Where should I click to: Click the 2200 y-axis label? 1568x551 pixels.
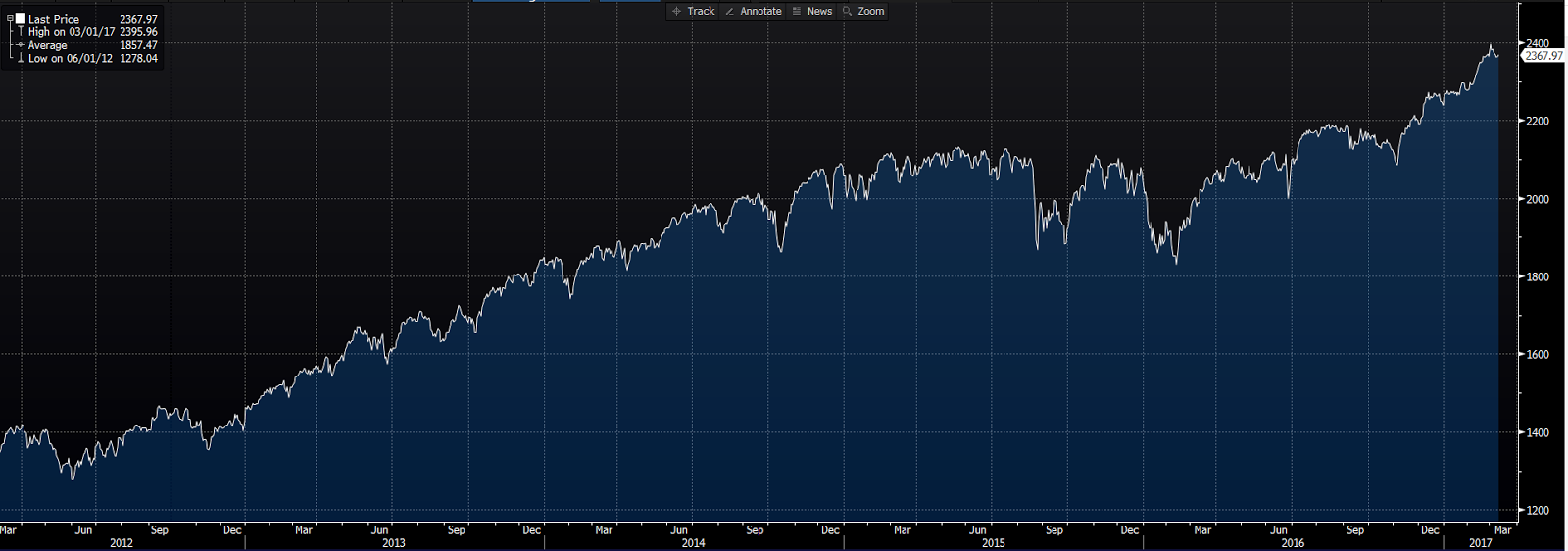click(x=1538, y=122)
